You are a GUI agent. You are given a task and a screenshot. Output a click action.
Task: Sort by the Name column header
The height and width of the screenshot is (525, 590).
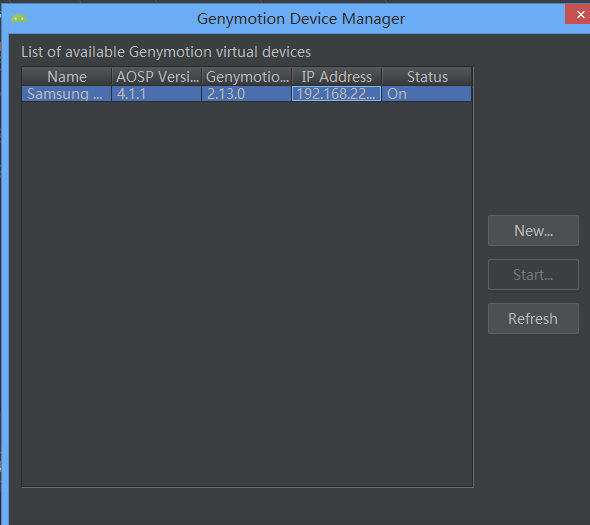coord(67,77)
